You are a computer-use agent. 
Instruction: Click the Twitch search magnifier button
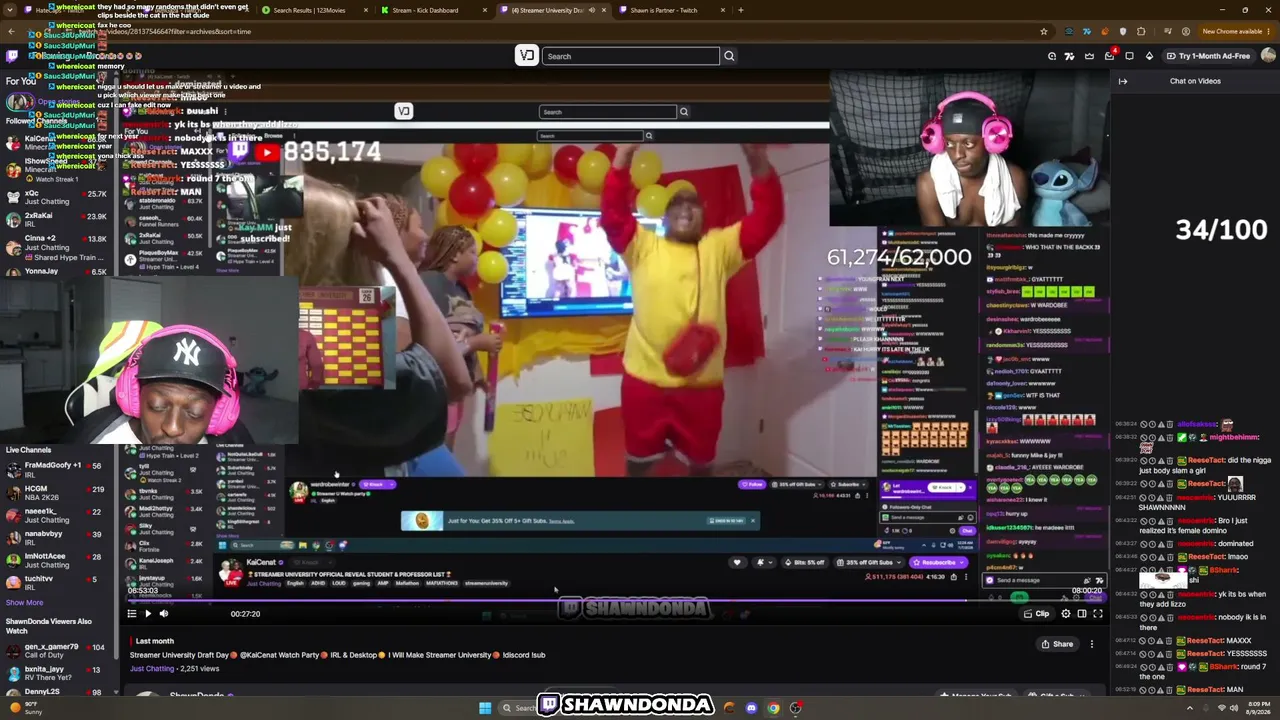pos(729,56)
